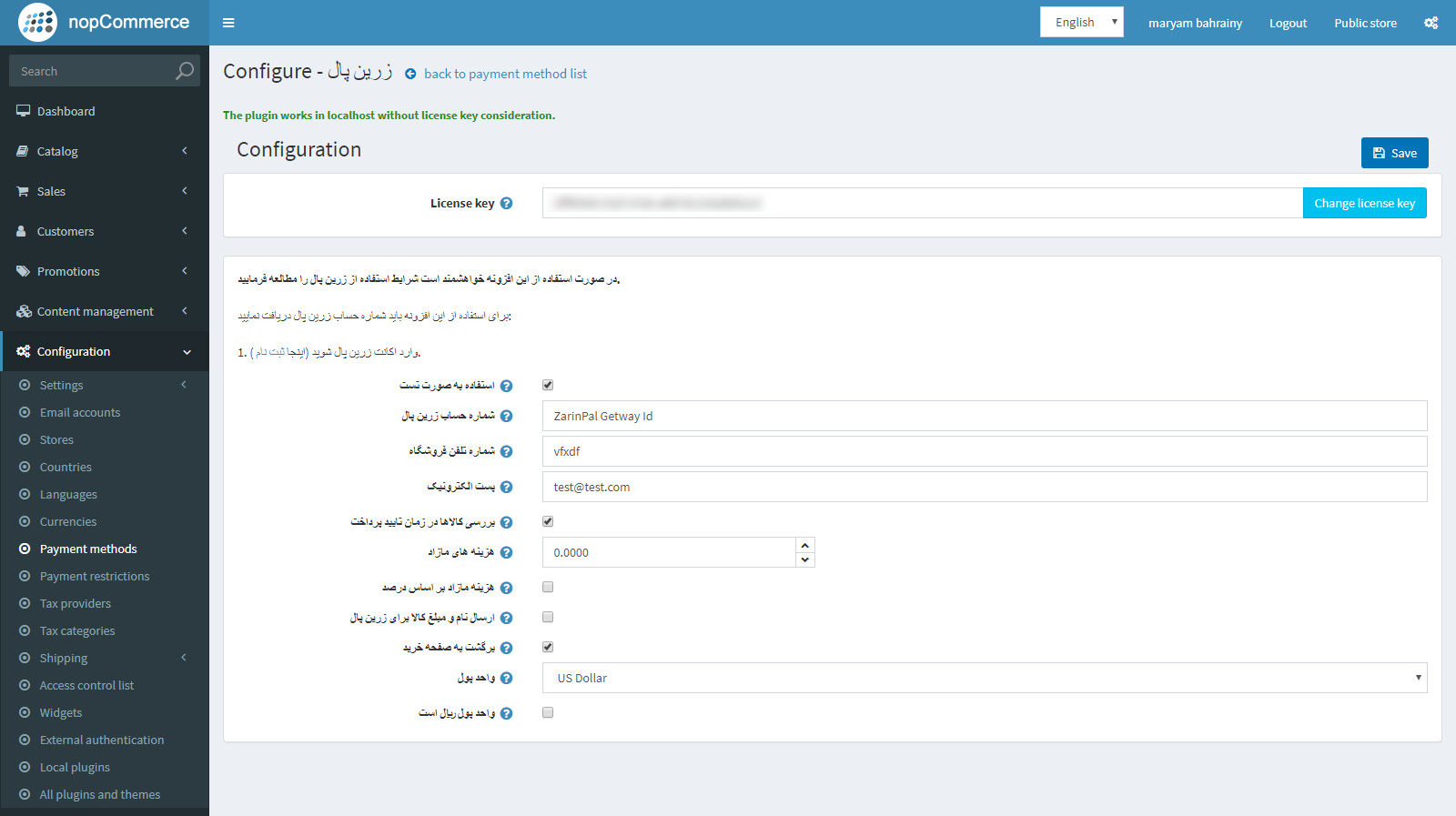
Task: Click the ZarinPal Getway Id field
Action: click(985, 416)
